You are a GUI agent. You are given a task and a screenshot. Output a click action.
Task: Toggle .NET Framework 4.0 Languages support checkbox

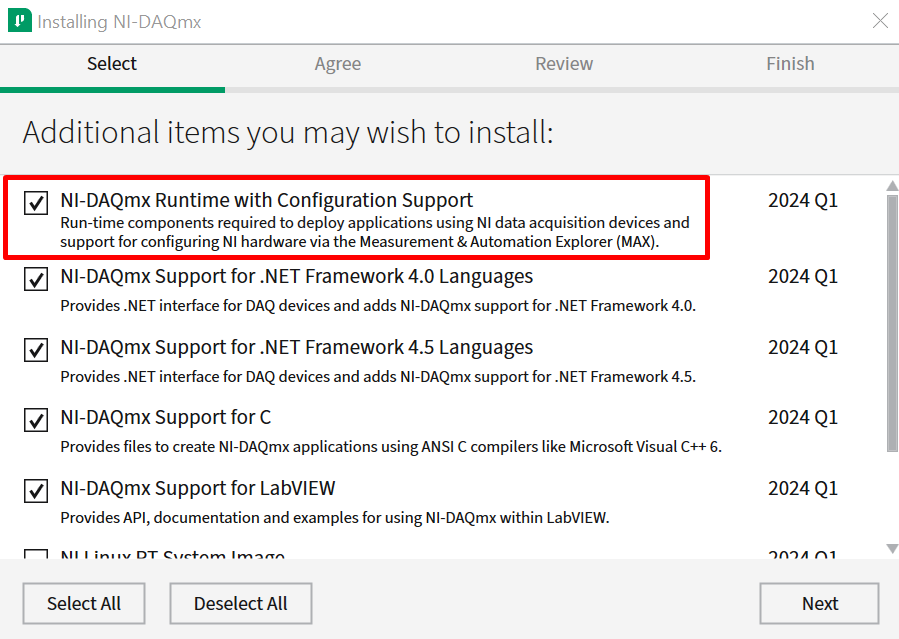(36, 279)
